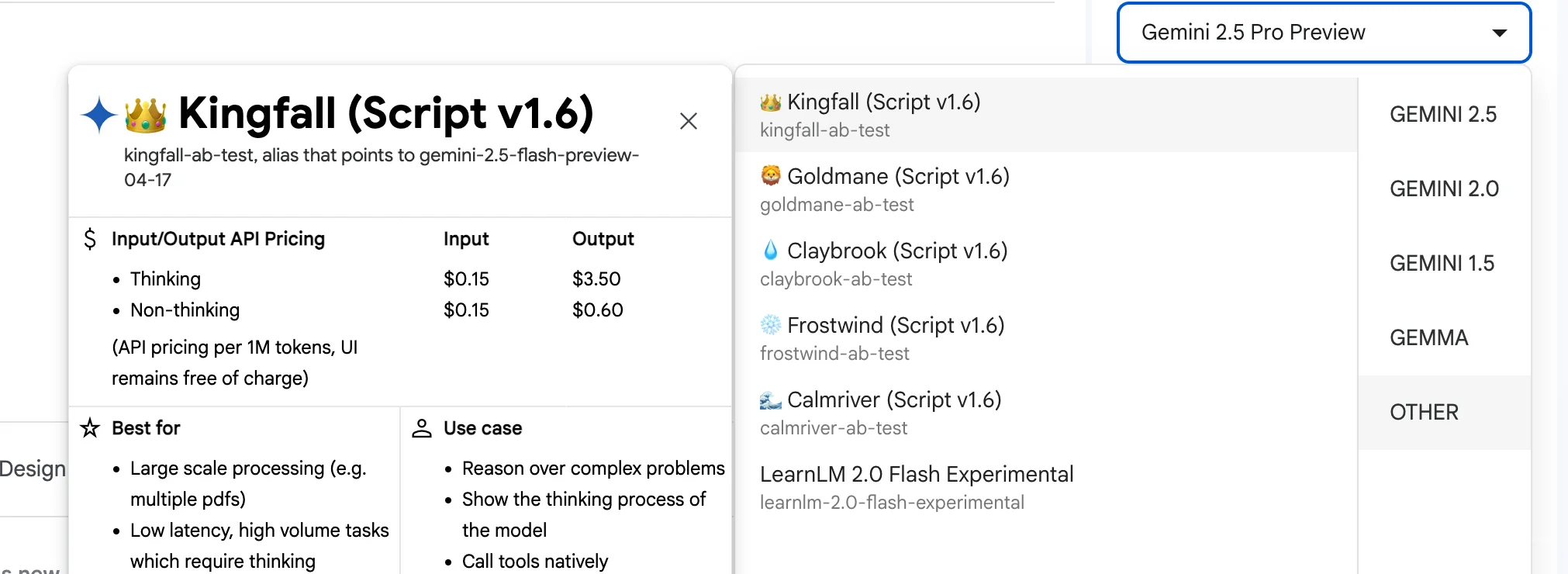Click the wave icon beside Calmriver
The height and width of the screenshot is (574, 1568).
770,399
